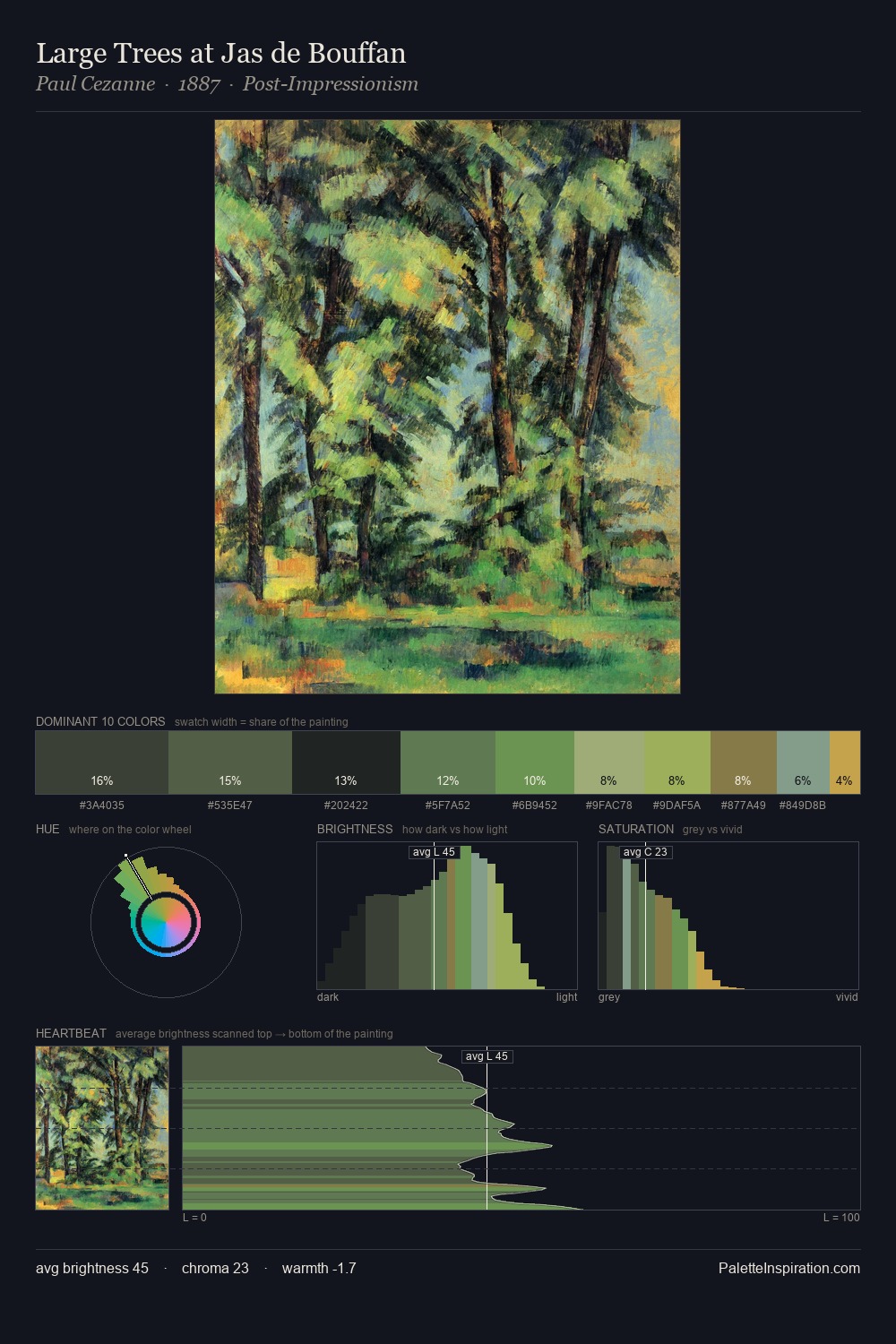Click 'swatch width = share of the painting' note
896x1344 pixels.
[x=262, y=722]
